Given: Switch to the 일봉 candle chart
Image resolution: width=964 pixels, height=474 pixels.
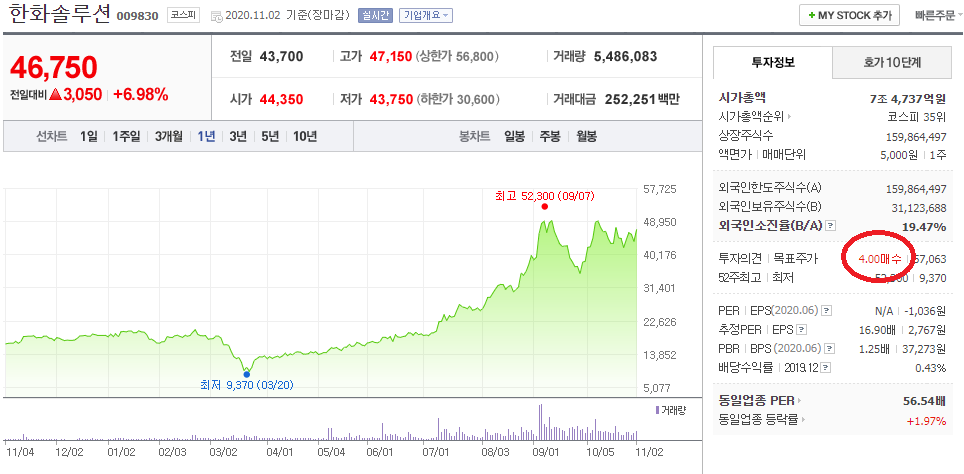Looking at the screenshot, I should 515,136.
